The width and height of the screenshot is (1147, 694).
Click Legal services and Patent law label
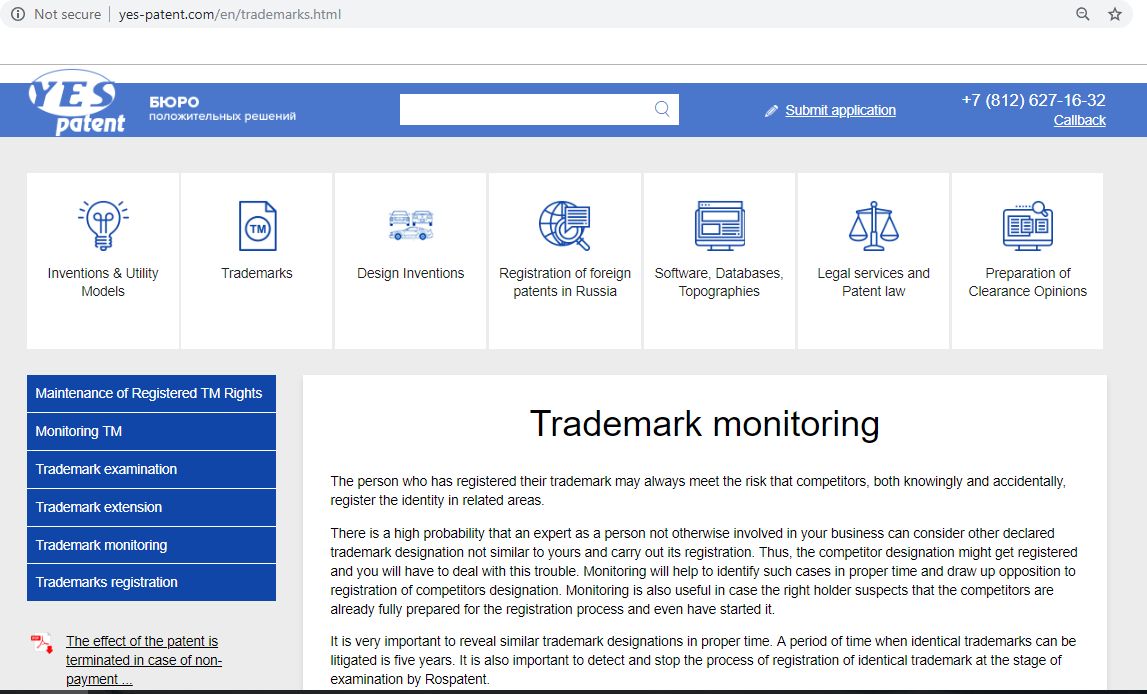[873, 282]
